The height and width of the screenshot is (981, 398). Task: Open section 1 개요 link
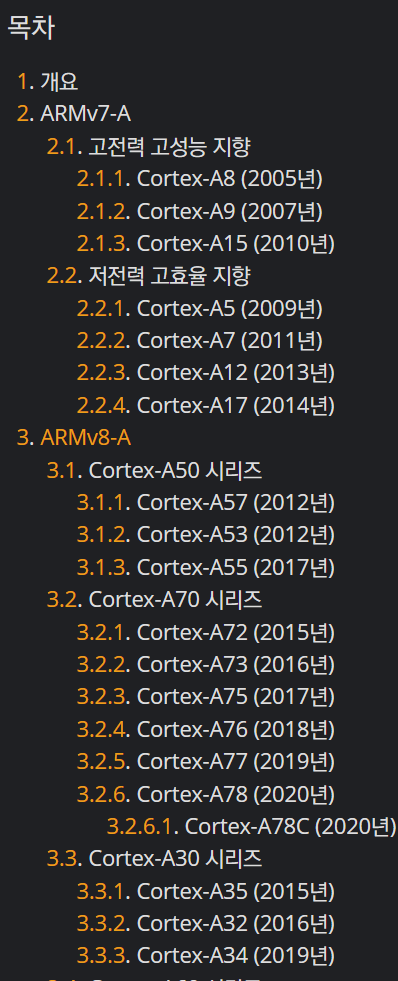coord(48,81)
